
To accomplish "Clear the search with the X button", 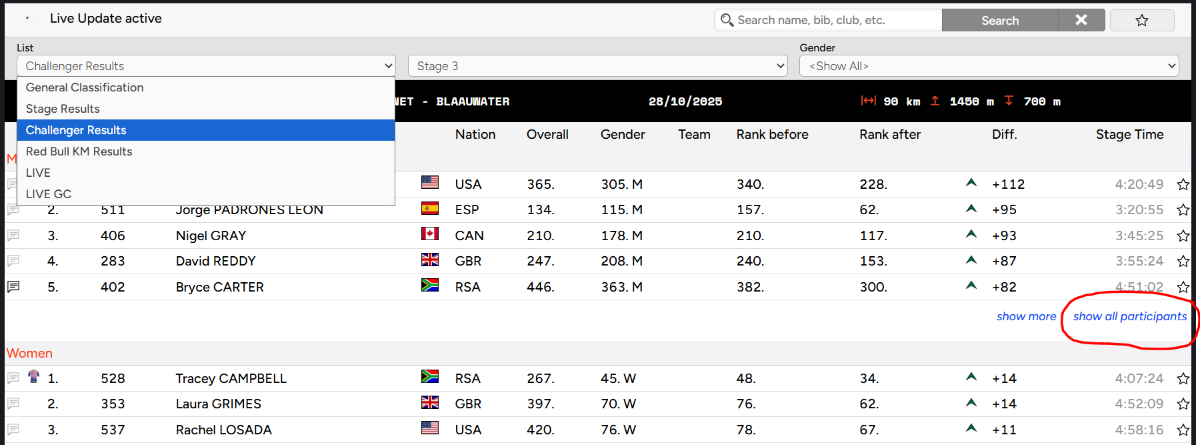I will coord(1080,20).
